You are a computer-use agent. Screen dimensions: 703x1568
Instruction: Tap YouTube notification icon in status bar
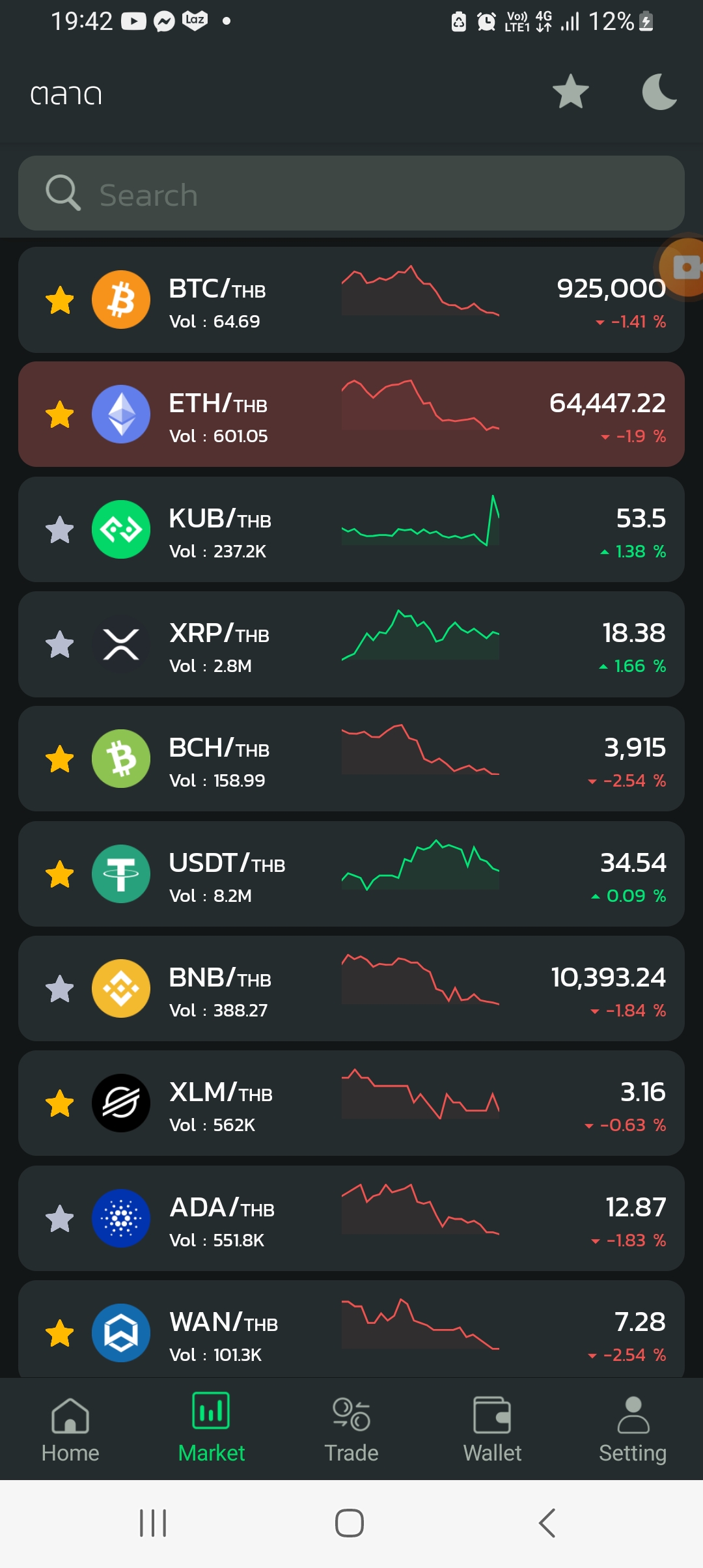133,21
